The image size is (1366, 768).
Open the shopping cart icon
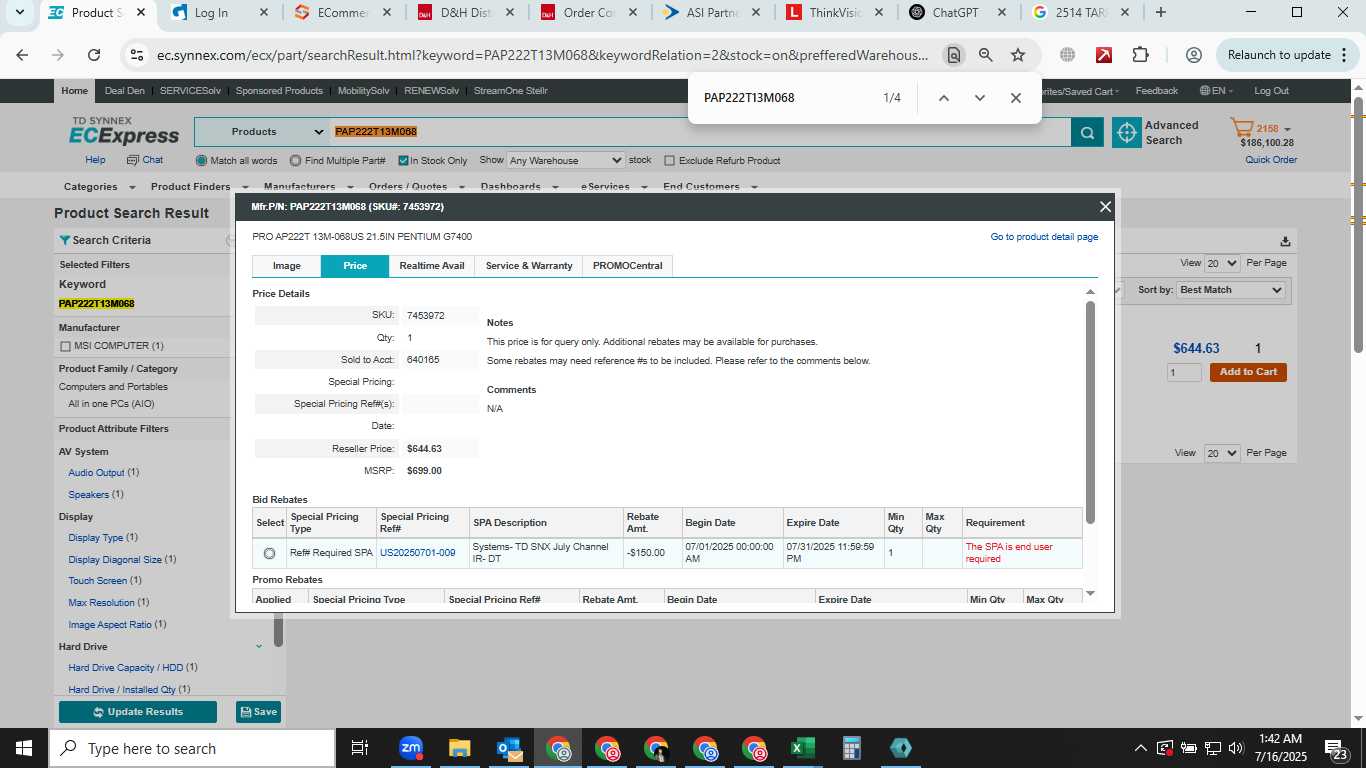pyautogui.click(x=1241, y=128)
